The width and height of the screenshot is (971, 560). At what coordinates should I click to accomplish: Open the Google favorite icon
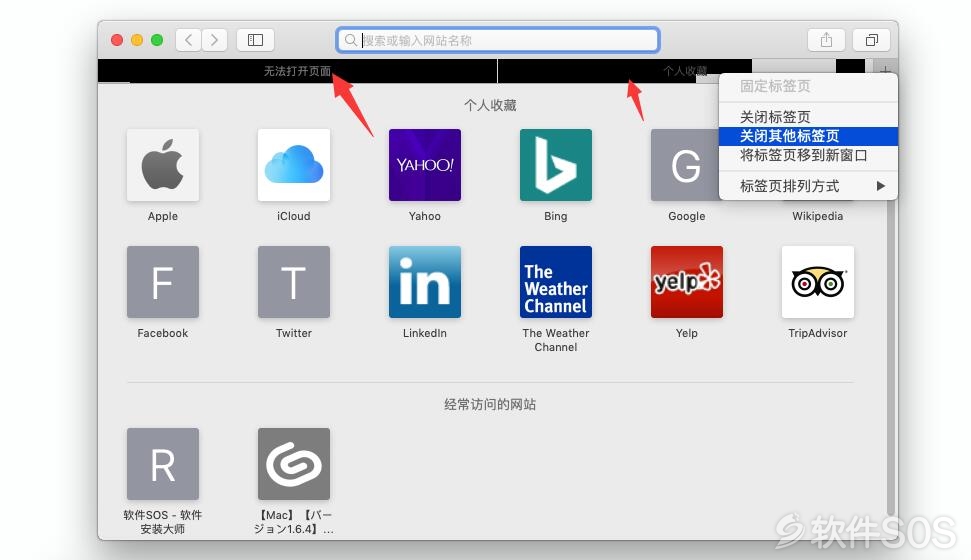click(x=686, y=165)
